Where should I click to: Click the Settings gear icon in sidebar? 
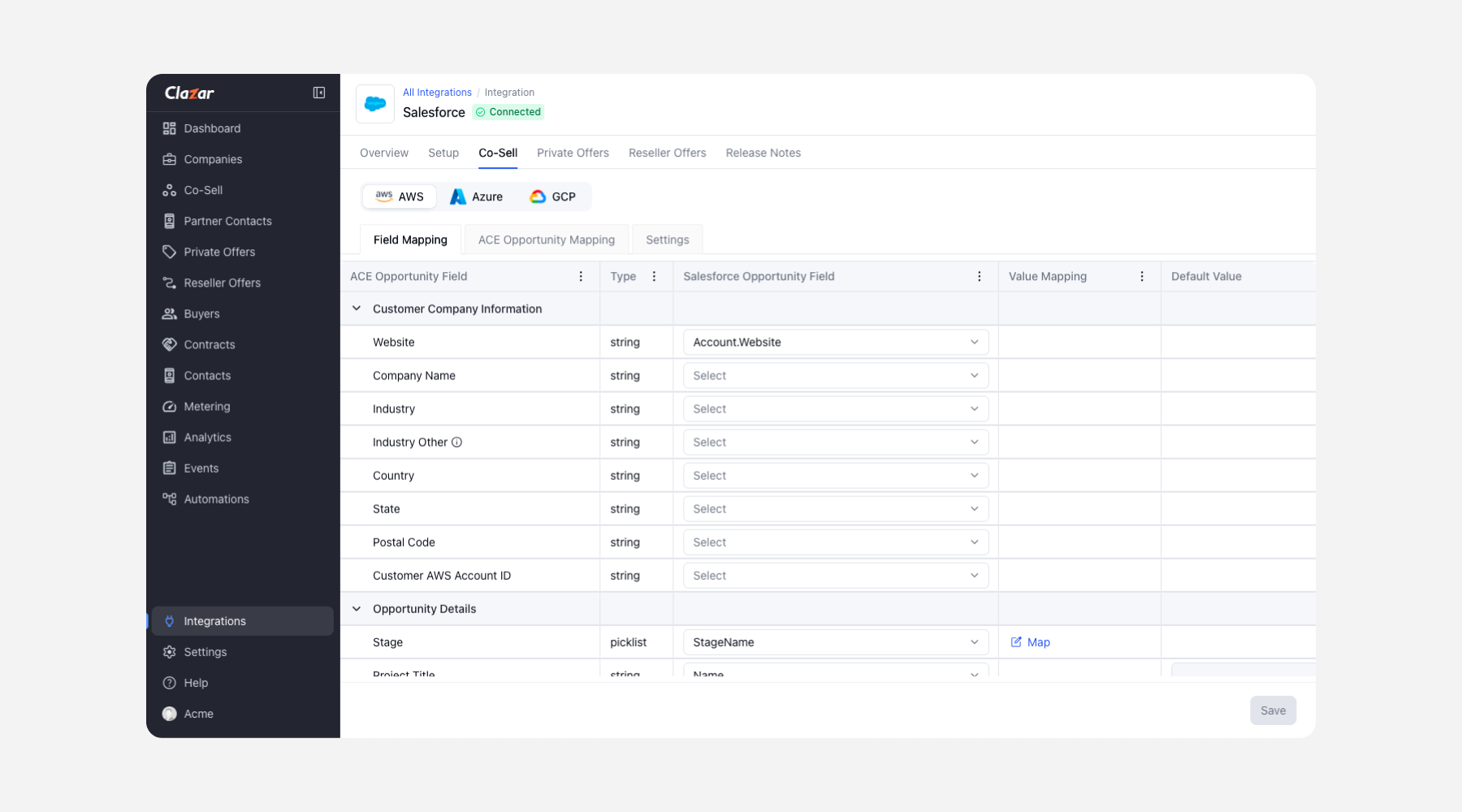169,652
